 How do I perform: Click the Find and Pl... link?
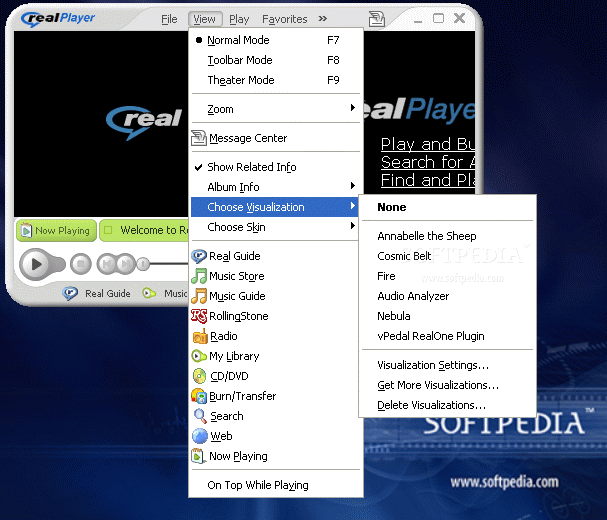click(428, 180)
